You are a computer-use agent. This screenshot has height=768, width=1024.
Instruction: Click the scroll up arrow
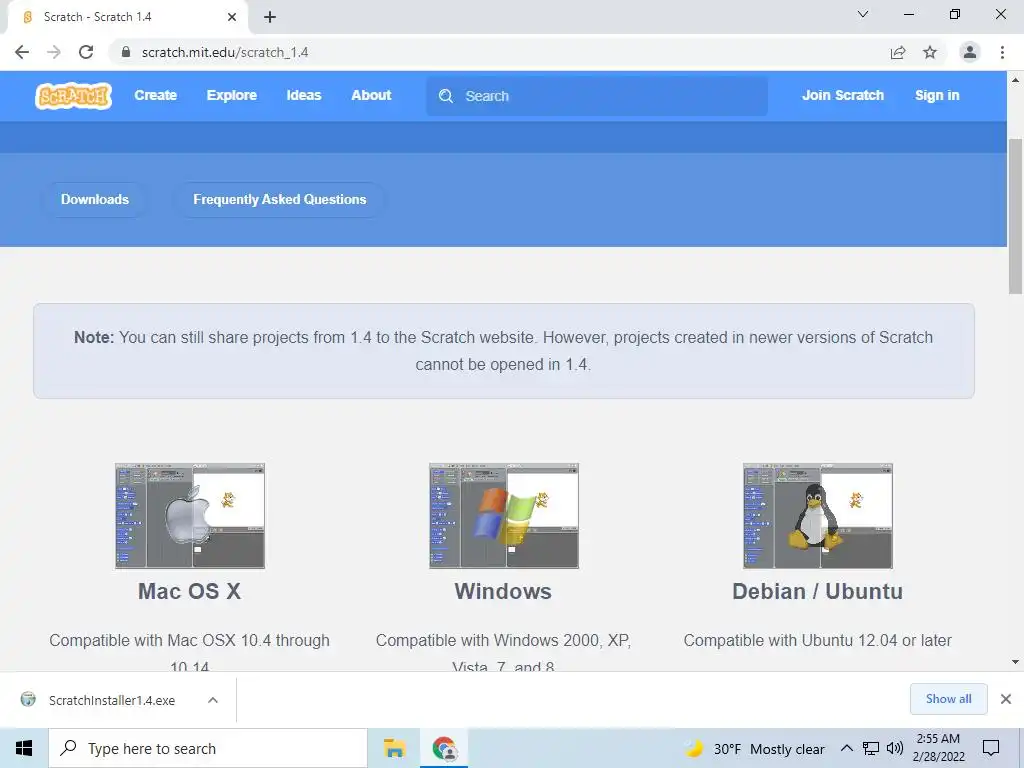(1016, 80)
